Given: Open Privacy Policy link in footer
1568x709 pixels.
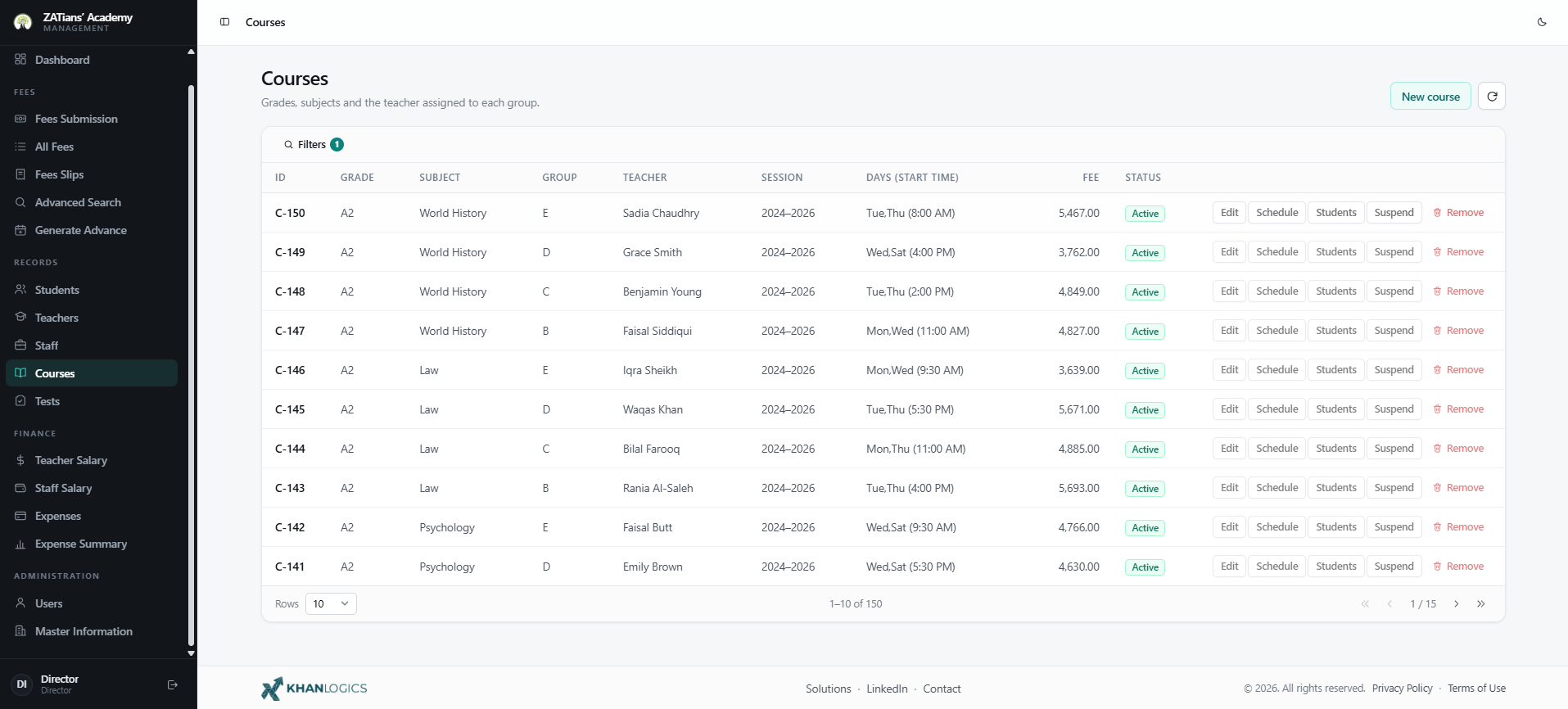Looking at the screenshot, I should (1402, 689).
